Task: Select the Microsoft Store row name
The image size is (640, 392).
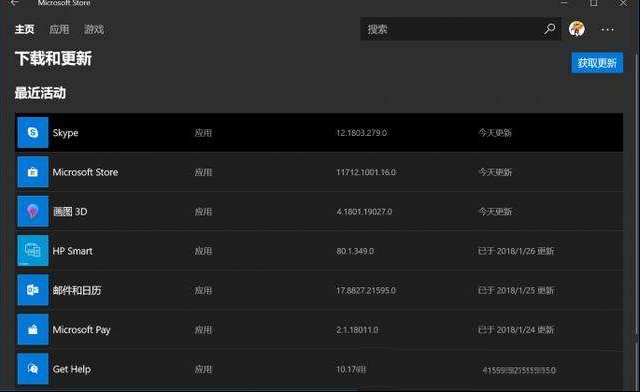Action: 85,172
